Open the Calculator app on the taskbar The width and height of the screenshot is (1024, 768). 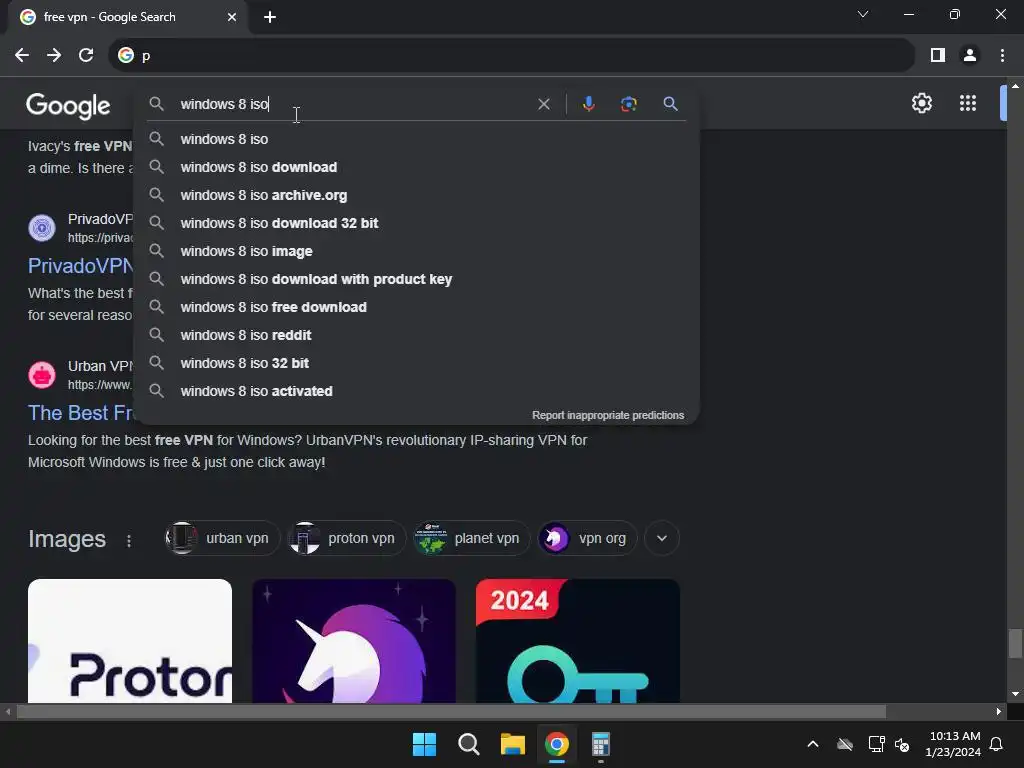600,744
